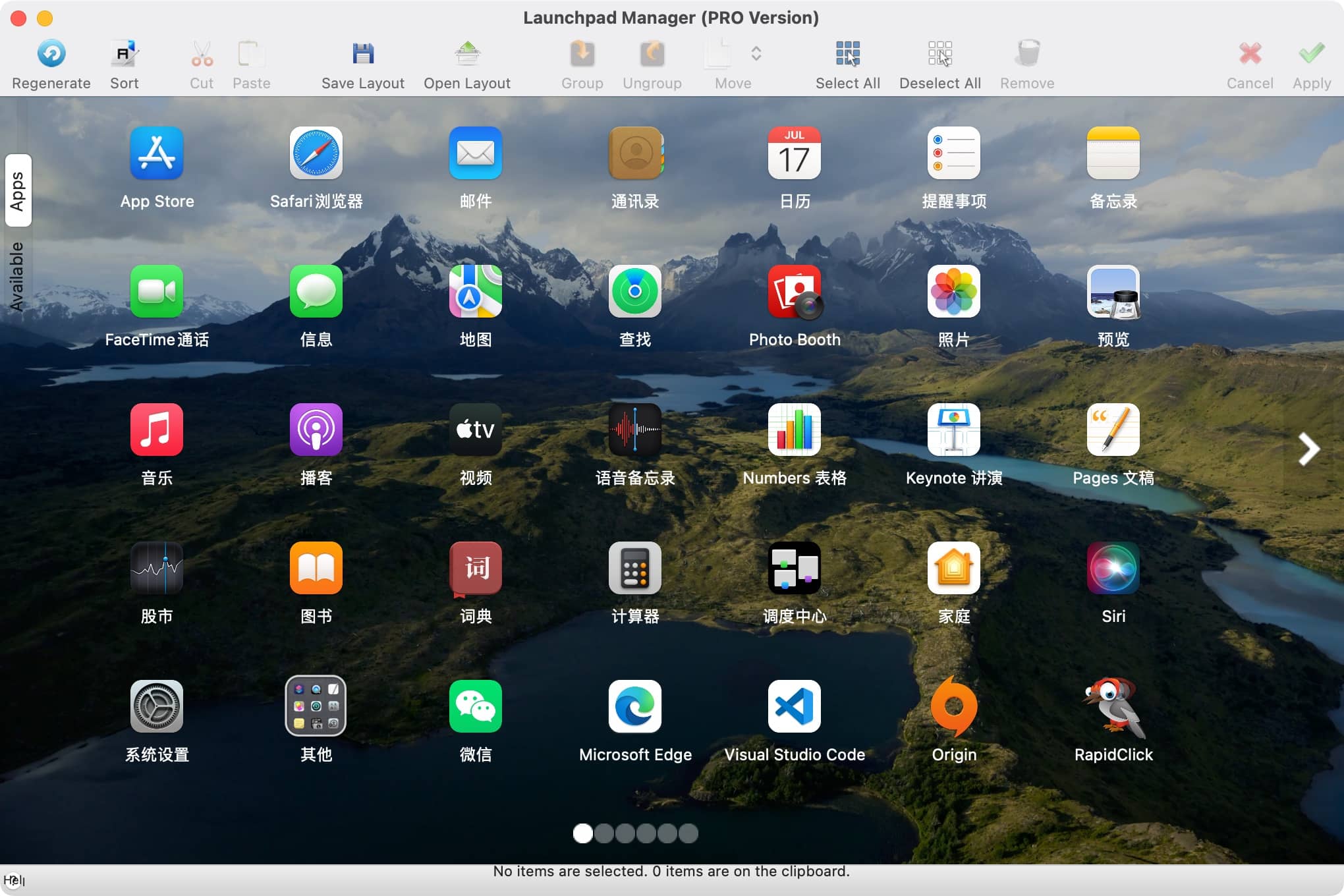
Task: Select the 家庭 Home icon
Action: (954, 568)
